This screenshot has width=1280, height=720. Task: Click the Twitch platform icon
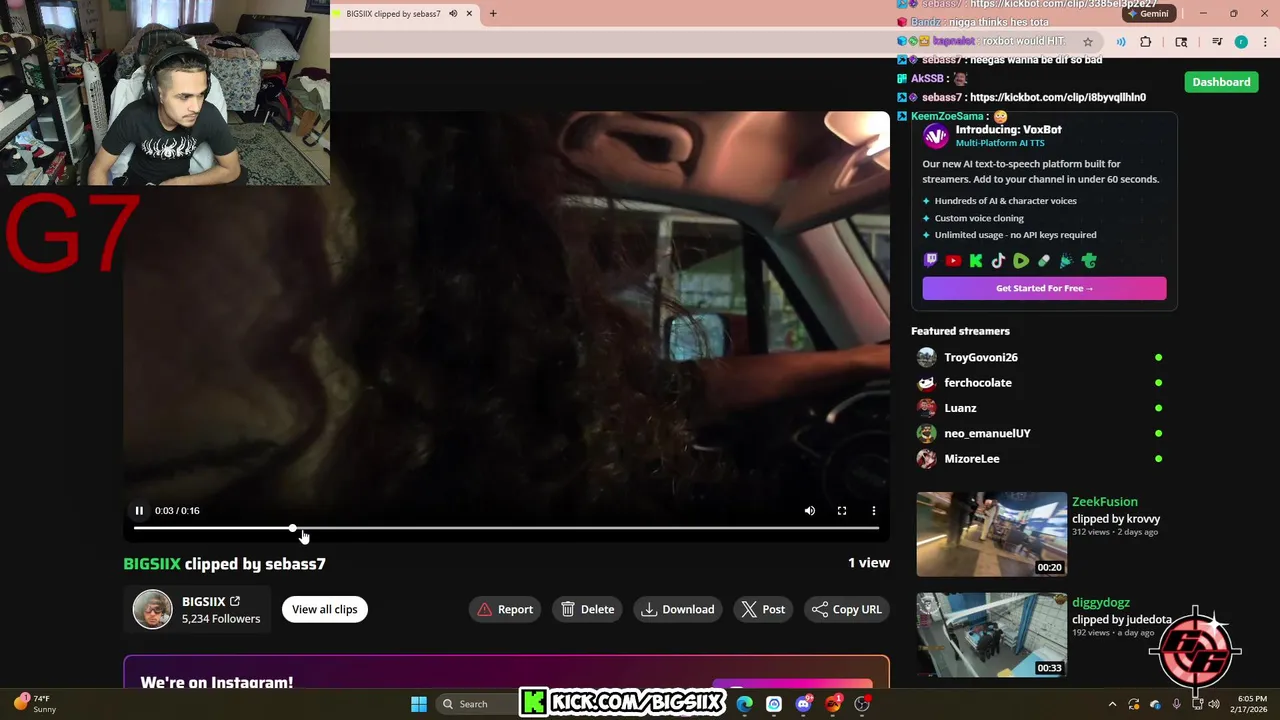[x=931, y=261]
